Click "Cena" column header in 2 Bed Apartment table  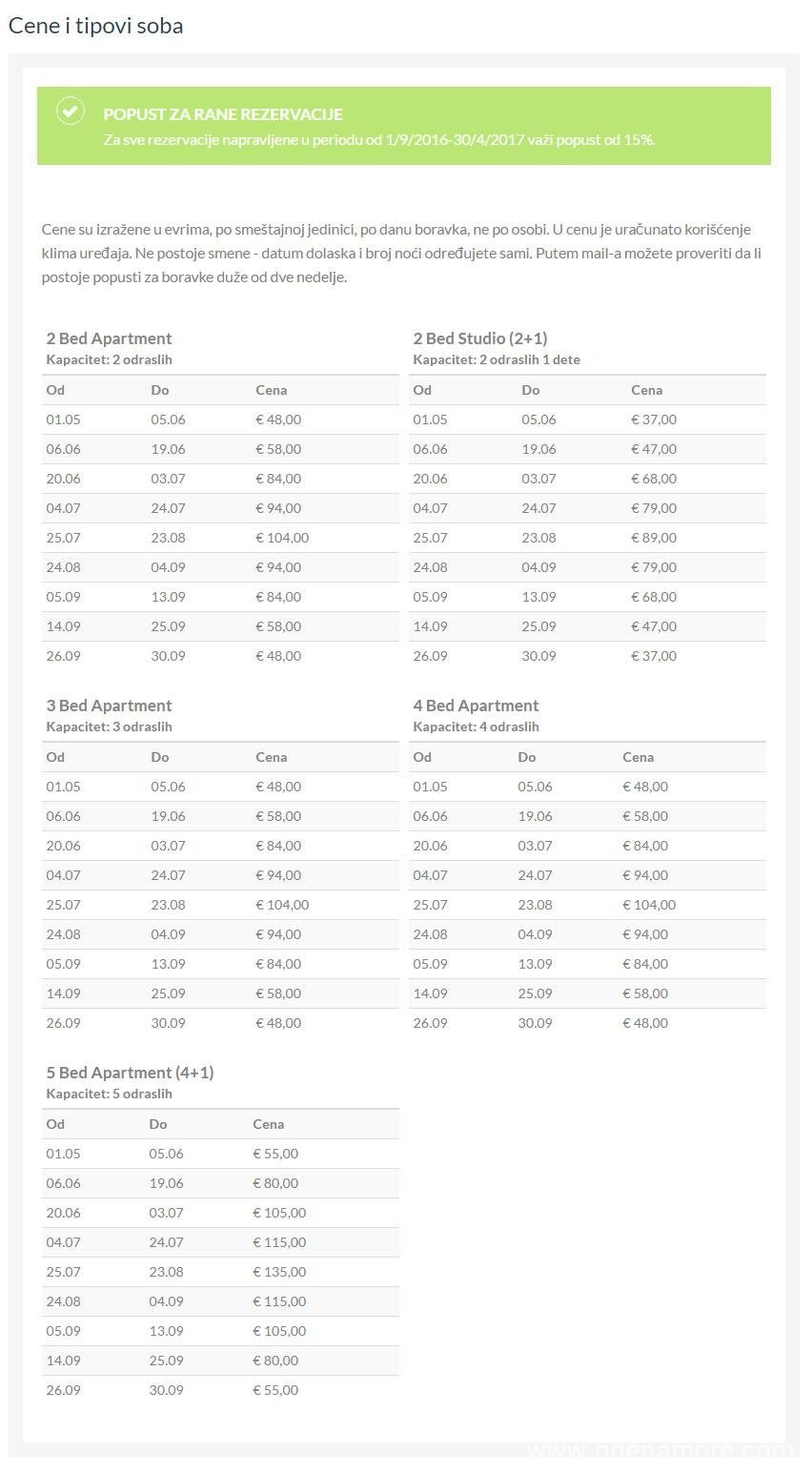pos(271,390)
